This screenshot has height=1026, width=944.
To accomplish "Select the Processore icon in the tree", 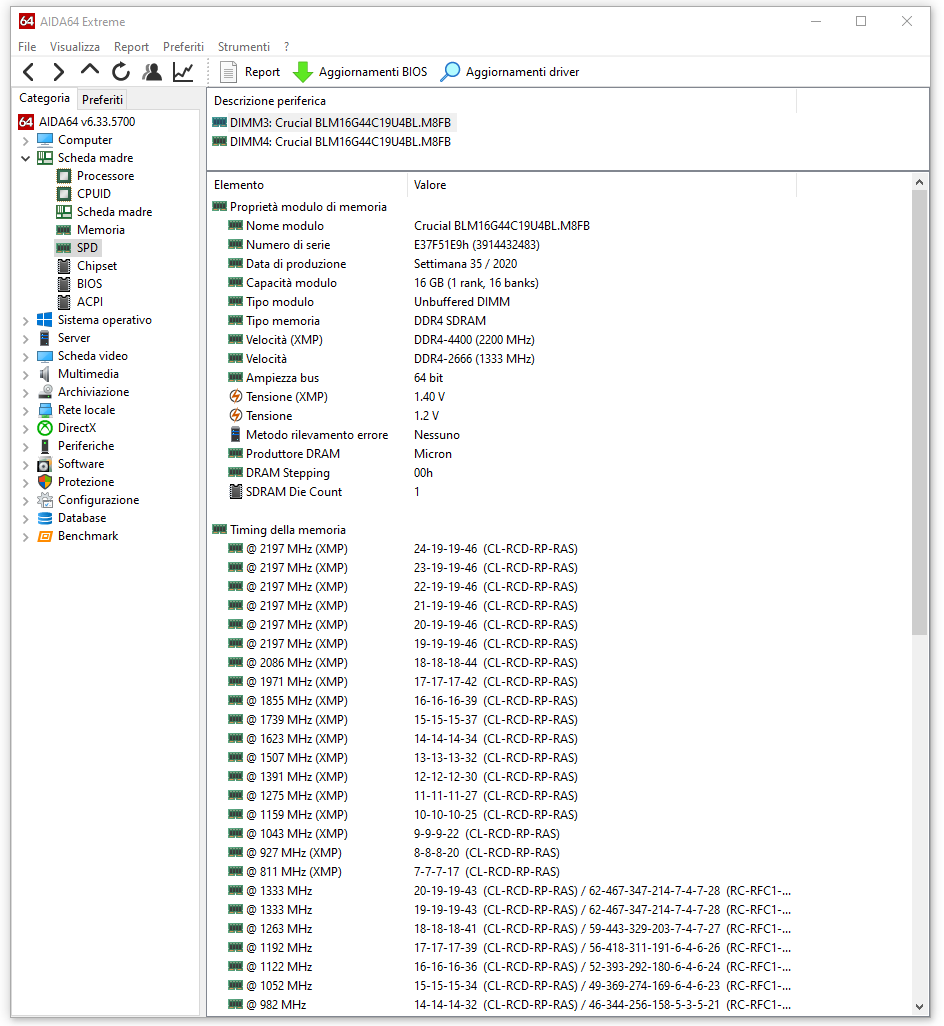I will coord(63,176).
